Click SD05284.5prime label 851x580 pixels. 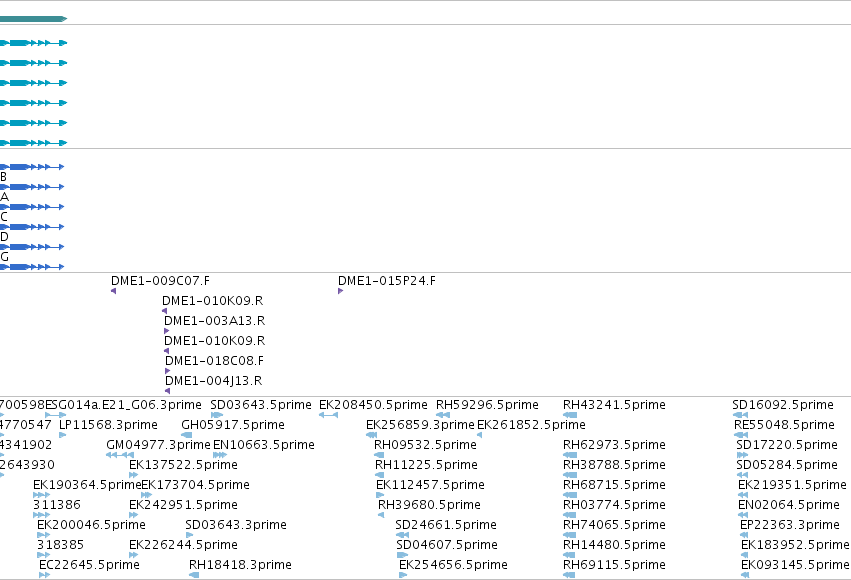pos(787,465)
